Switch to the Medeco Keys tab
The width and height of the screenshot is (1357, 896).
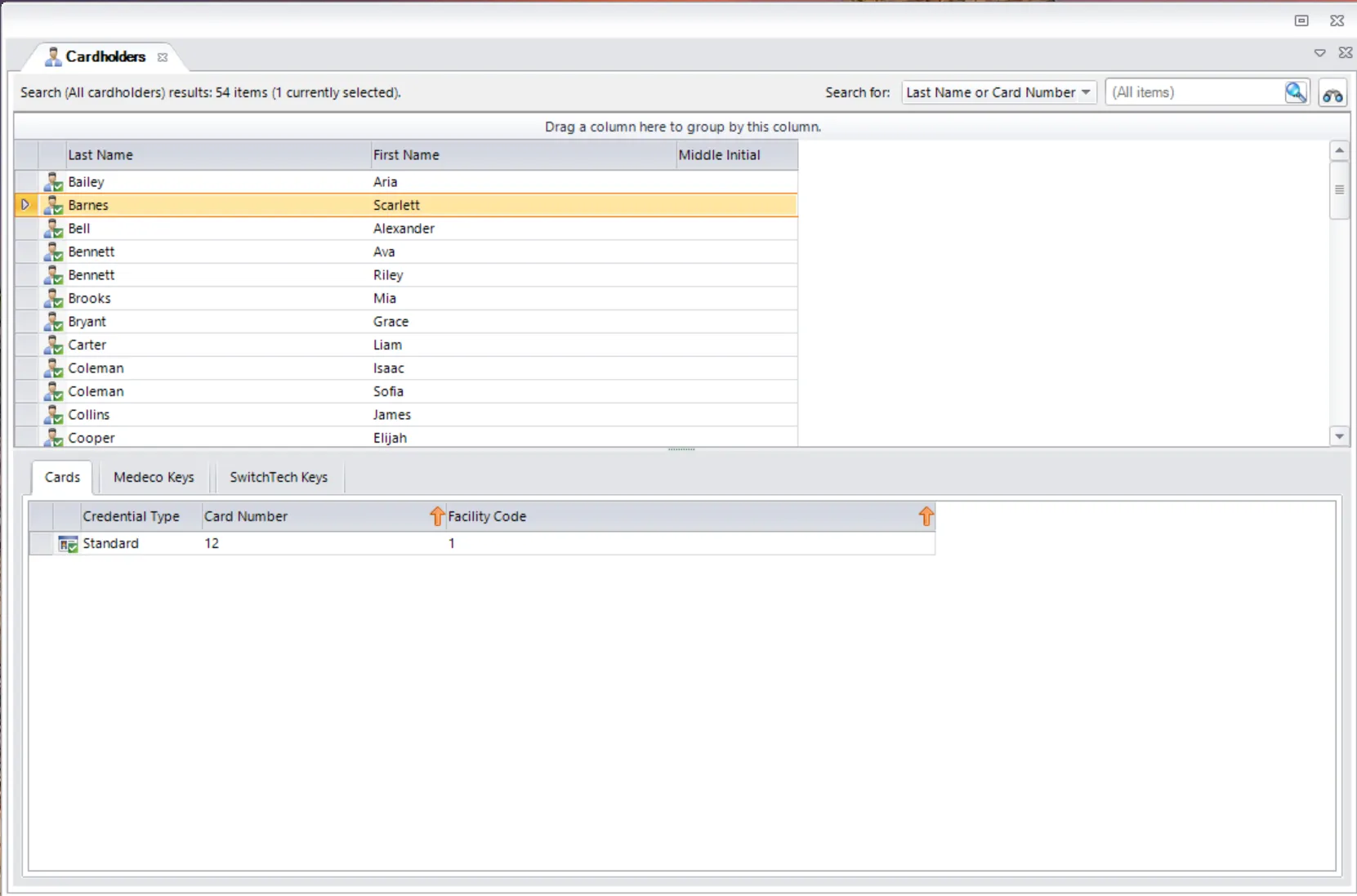coord(154,477)
